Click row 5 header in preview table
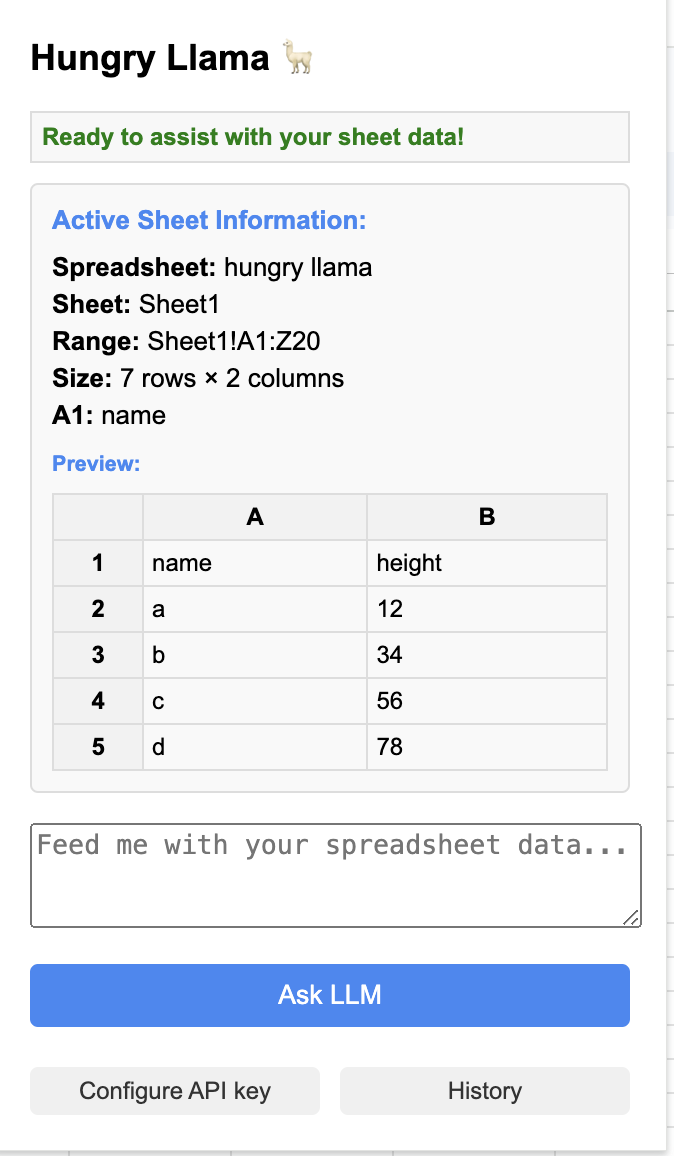The image size is (674, 1156). 98,747
